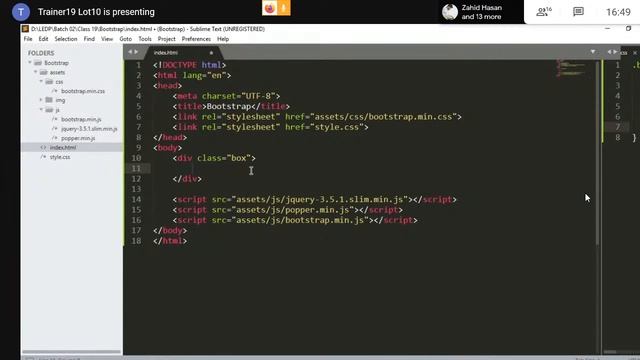The width and height of the screenshot is (640, 360).
Task: Click the folder icon next to css
Action: tap(49, 82)
